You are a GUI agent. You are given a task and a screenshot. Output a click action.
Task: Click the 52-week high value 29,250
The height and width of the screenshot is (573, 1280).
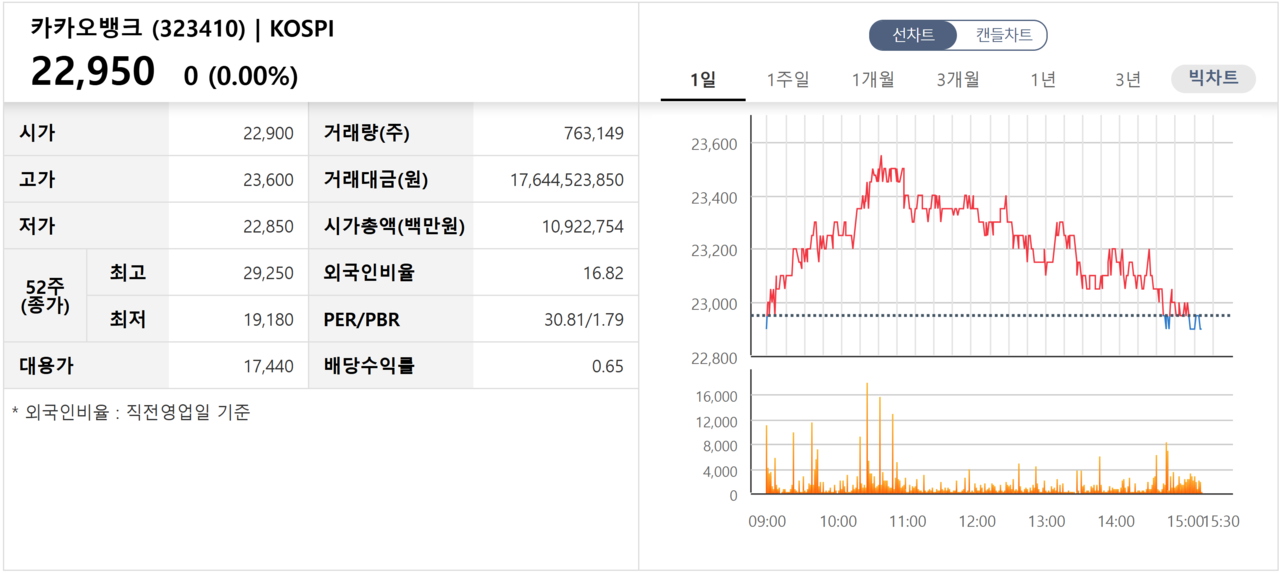[x=268, y=273]
